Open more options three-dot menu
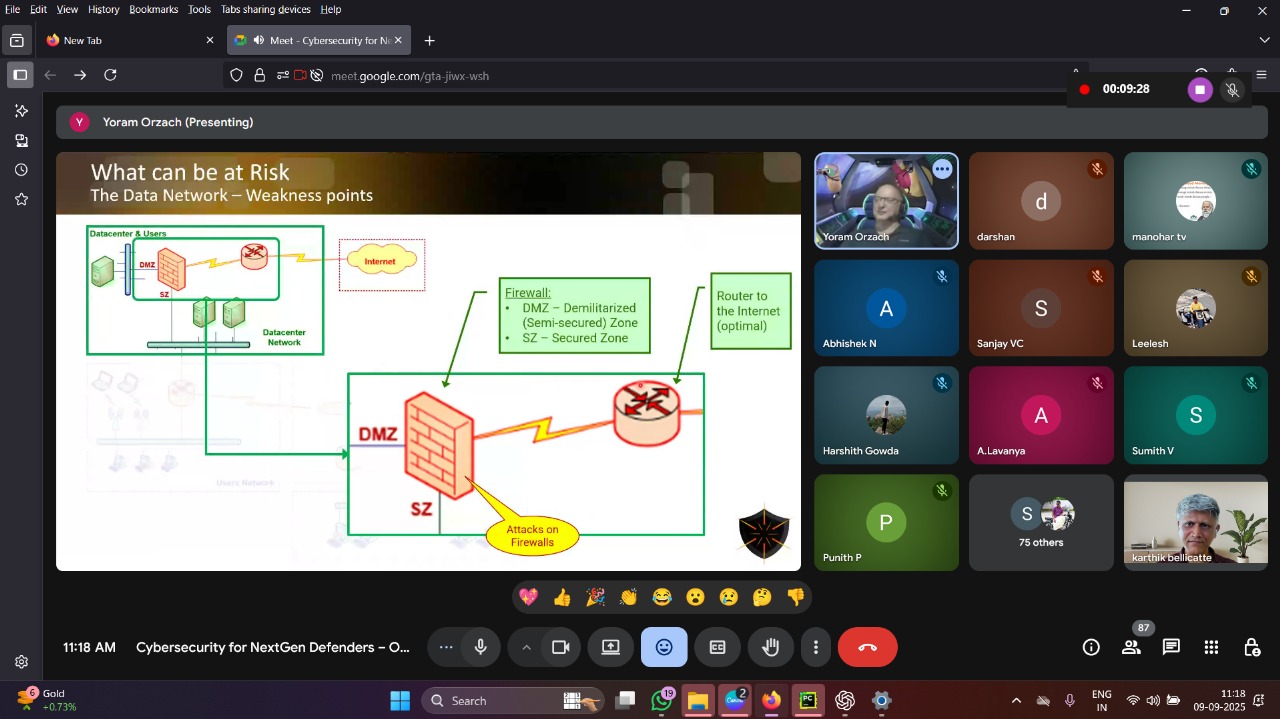The width and height of the screenshot is (1280, 719). click(816, 647)
